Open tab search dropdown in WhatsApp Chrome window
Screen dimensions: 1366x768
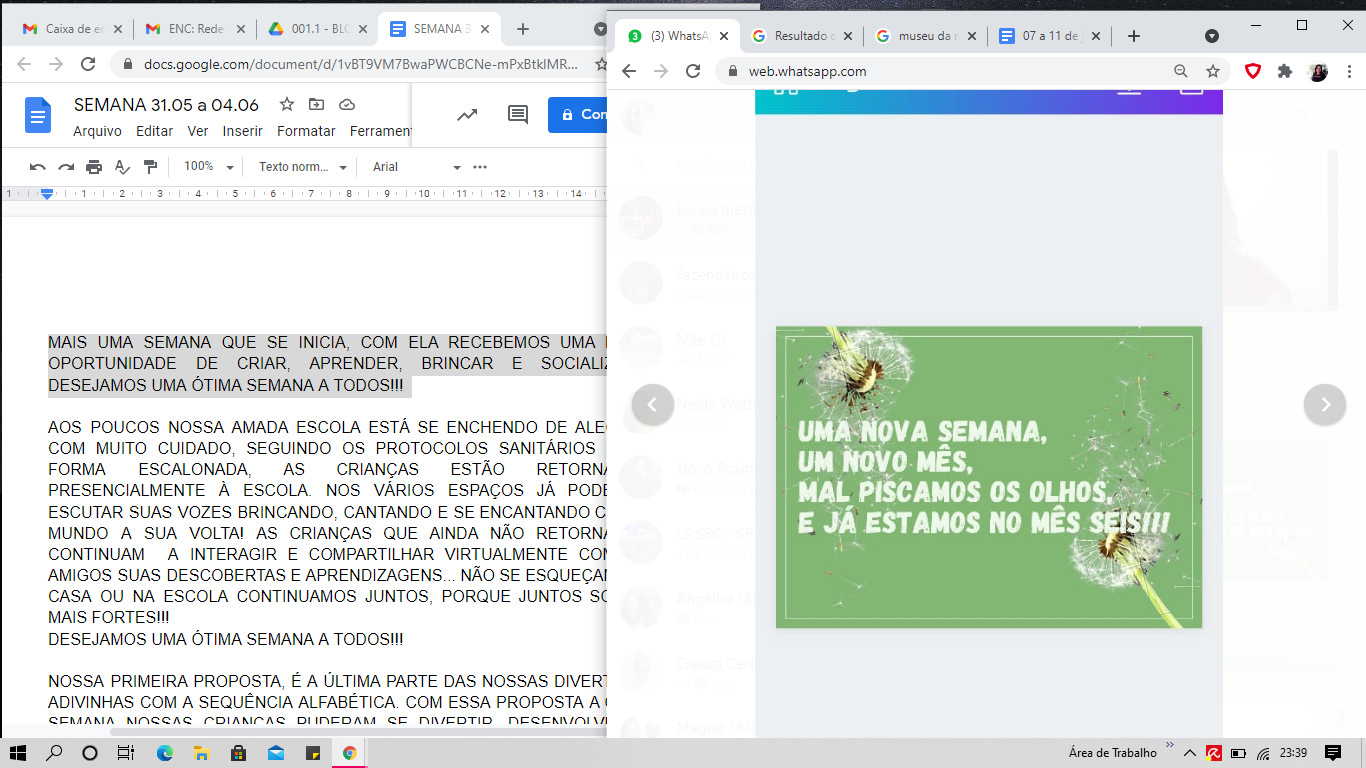click(x=1212, y=36)
